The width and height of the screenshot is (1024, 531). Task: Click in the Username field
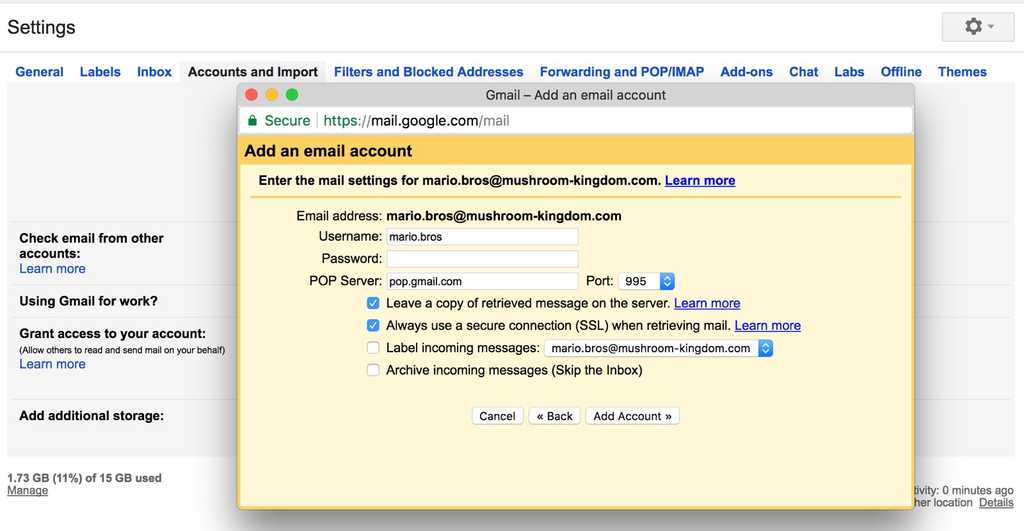(482, 236)
